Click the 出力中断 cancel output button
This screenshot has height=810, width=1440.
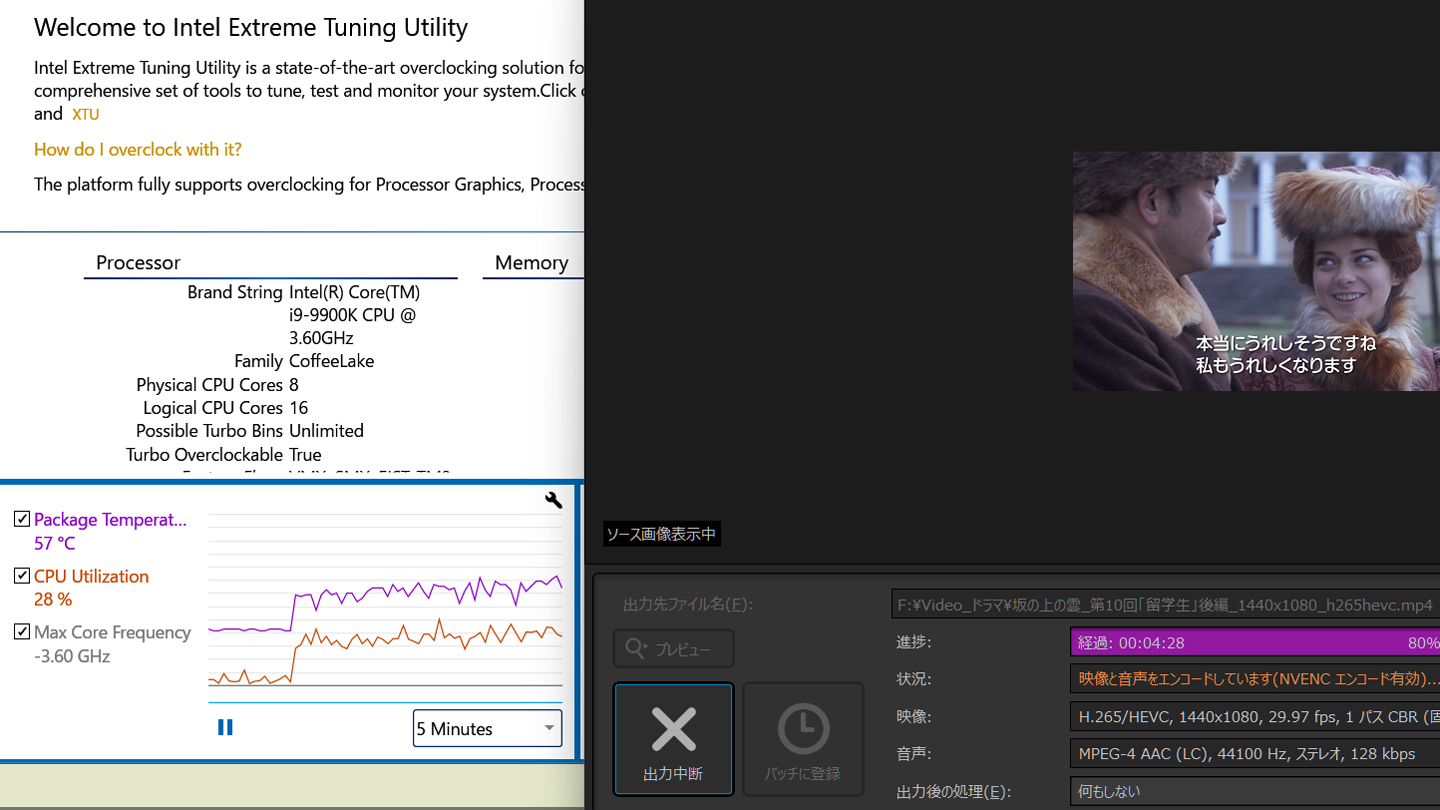(673, 739)
